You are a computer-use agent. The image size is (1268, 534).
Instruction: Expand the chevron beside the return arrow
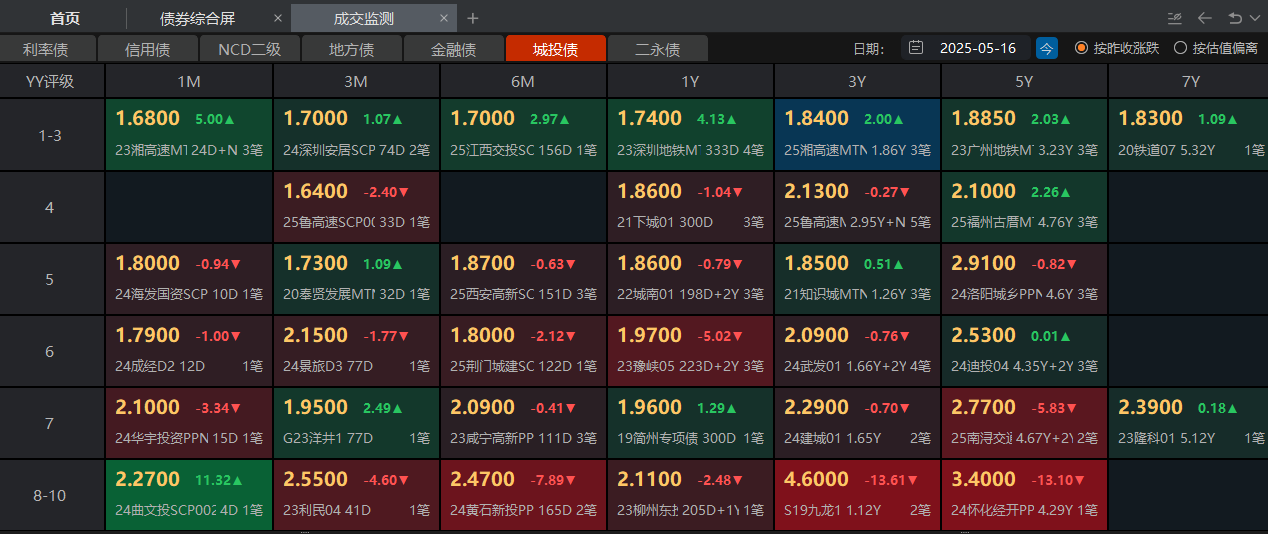[x=1253, y=18]
